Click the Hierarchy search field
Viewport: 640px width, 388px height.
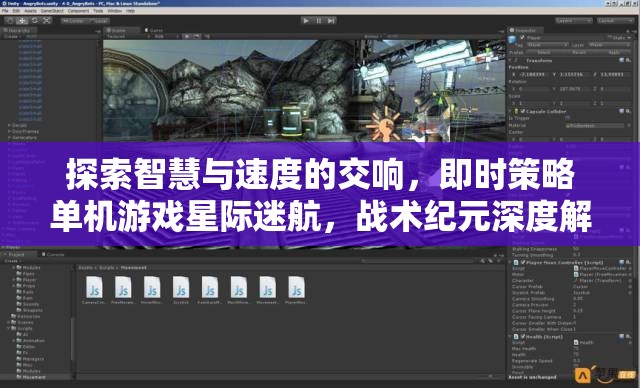(61, 36)
